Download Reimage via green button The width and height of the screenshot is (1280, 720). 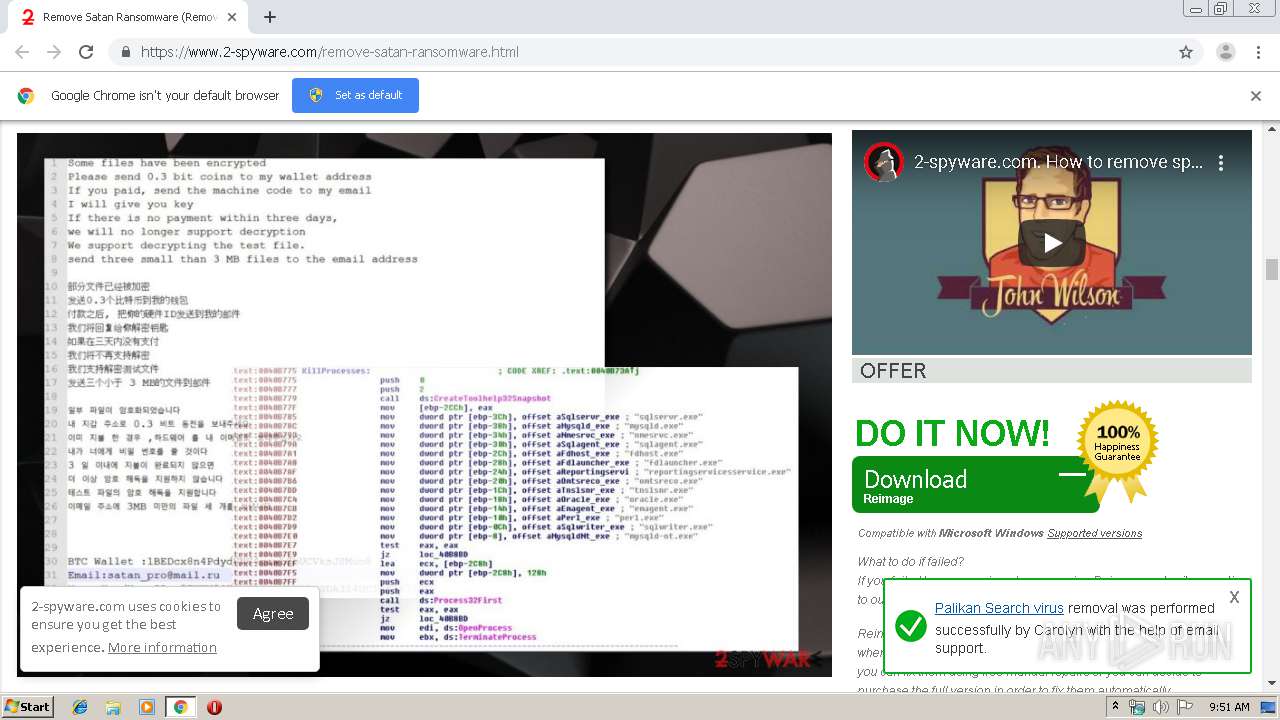tap(975, 485)
